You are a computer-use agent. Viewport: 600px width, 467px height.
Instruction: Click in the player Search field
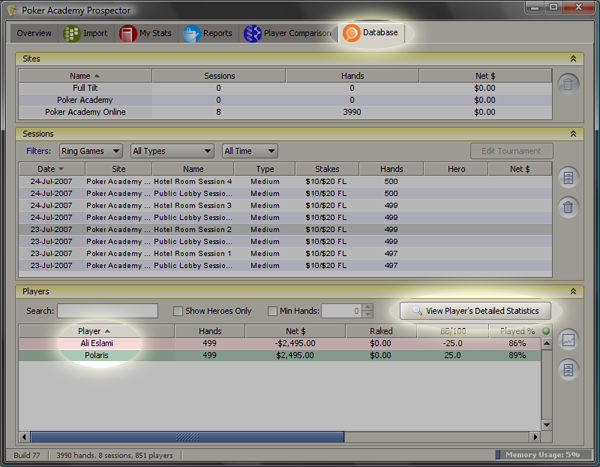pyautogui.click(x=108, y=311)
